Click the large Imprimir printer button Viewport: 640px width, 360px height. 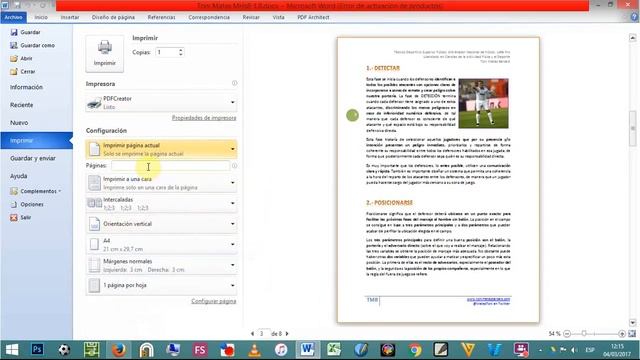tap(104, 53)
